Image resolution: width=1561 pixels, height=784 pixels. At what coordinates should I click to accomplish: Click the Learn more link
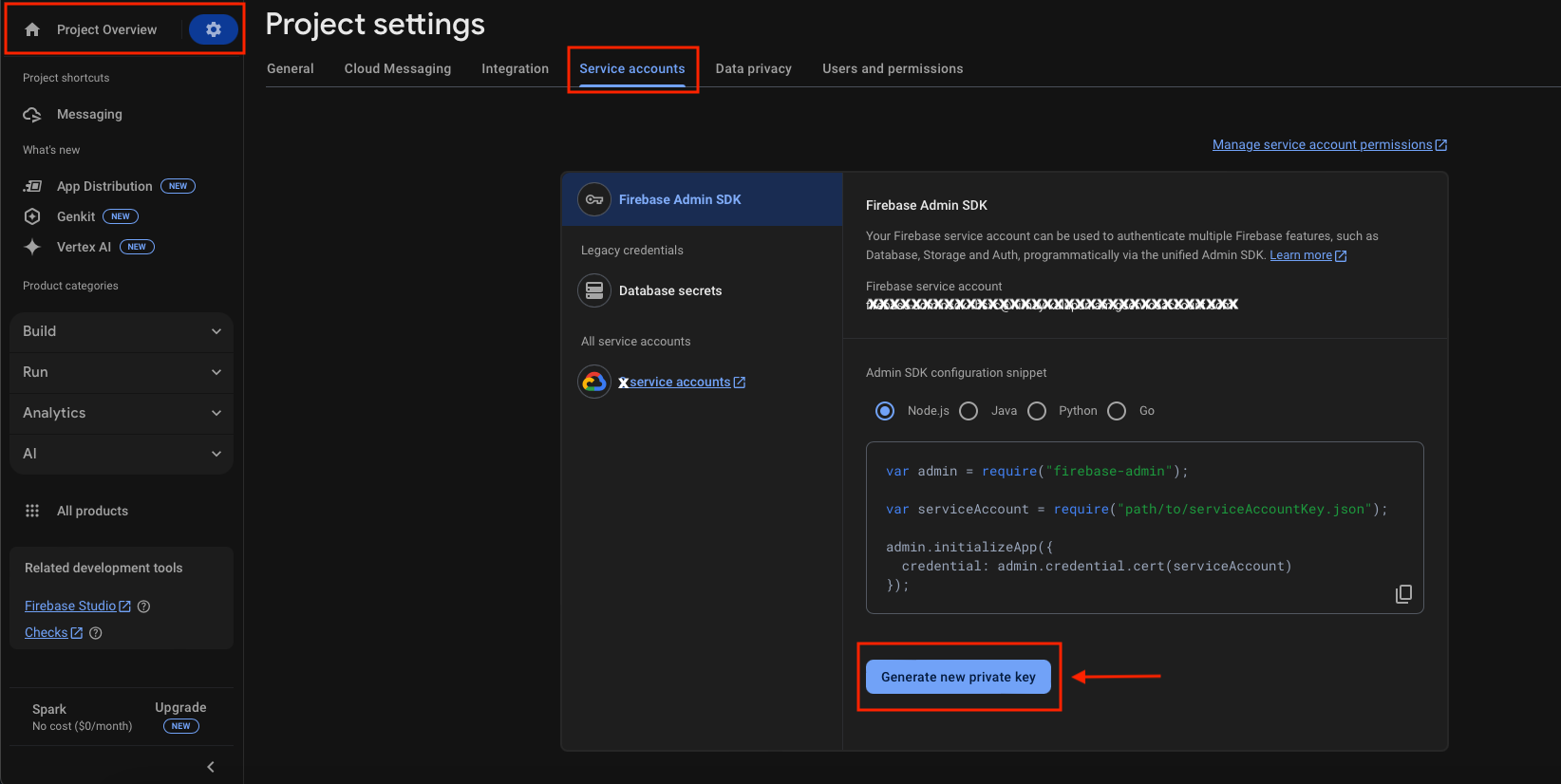coord(1308,255)
